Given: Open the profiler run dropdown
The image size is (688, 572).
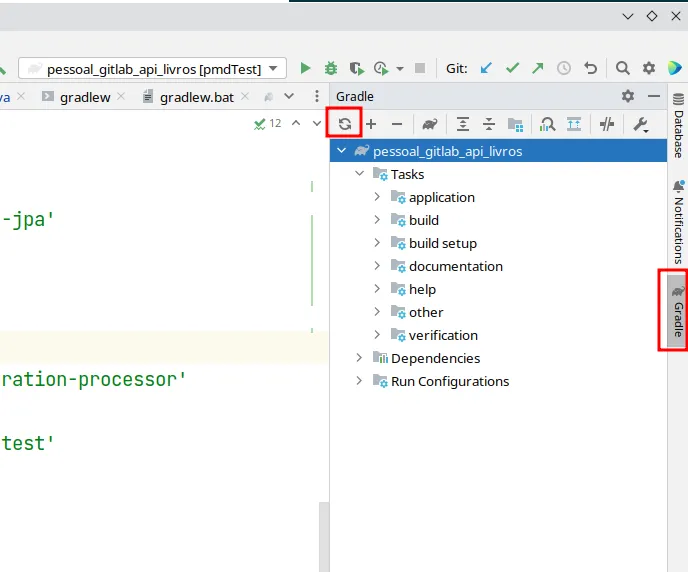Looking at the screenshot, I should pos(400,69).
